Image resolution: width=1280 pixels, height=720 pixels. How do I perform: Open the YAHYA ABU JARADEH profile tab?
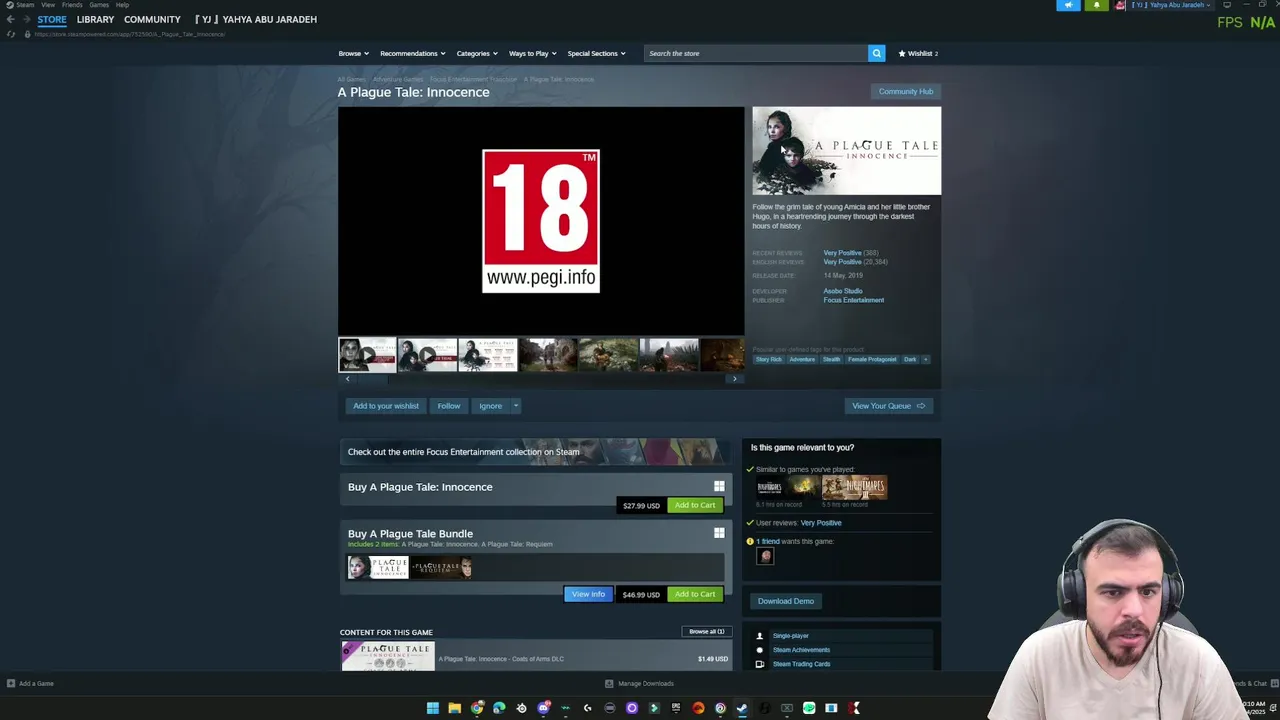click(256, 19)
